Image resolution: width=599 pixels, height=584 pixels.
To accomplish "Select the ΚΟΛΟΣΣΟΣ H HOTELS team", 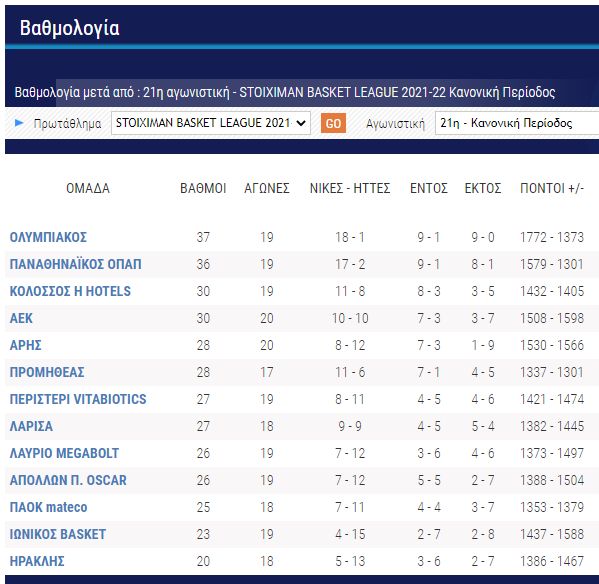I will coord(70,291).
